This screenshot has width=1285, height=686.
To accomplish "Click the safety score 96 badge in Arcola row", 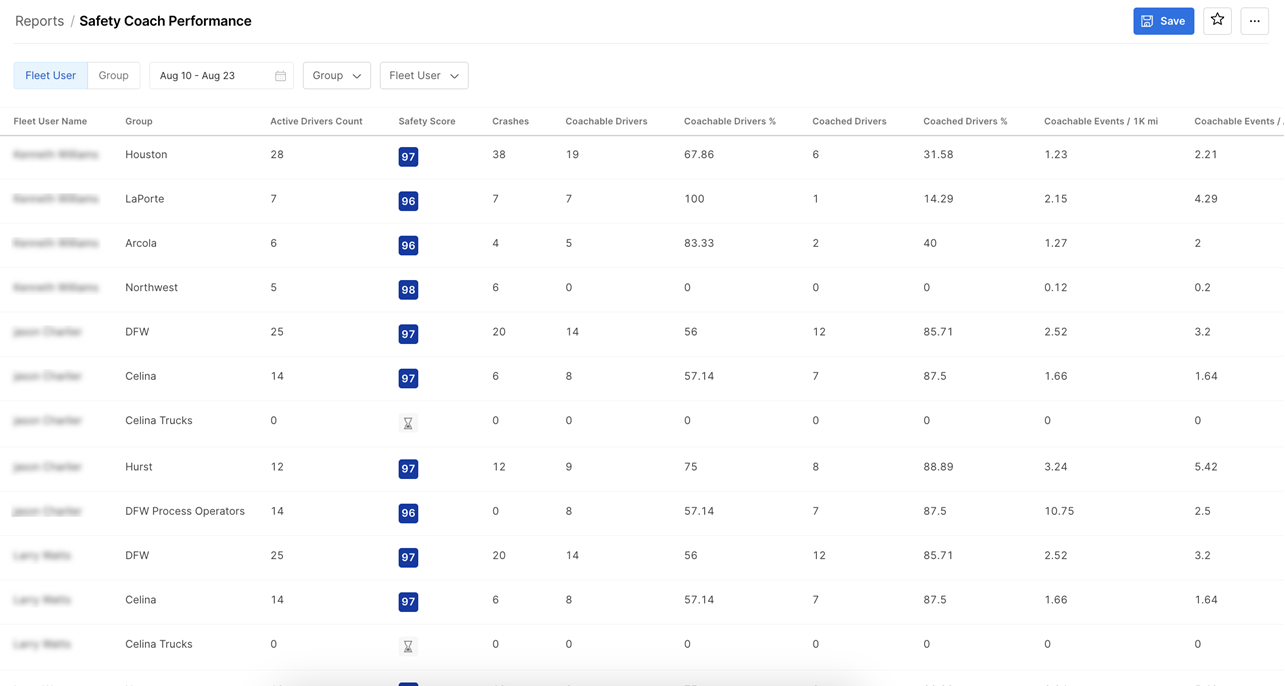I will [x=408, y=245].
